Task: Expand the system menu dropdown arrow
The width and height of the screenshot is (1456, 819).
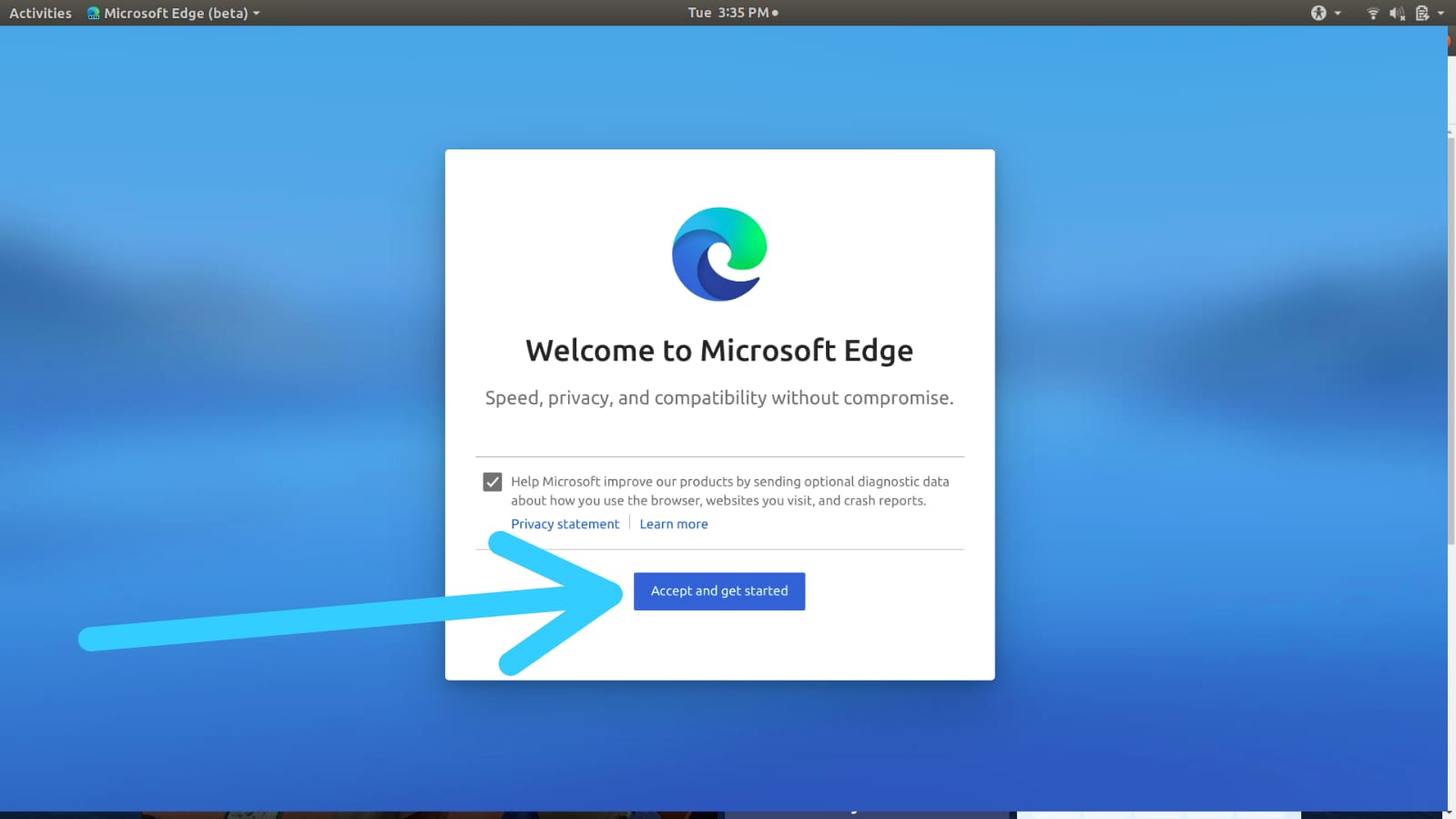Action: click(x=1441, y=13)
